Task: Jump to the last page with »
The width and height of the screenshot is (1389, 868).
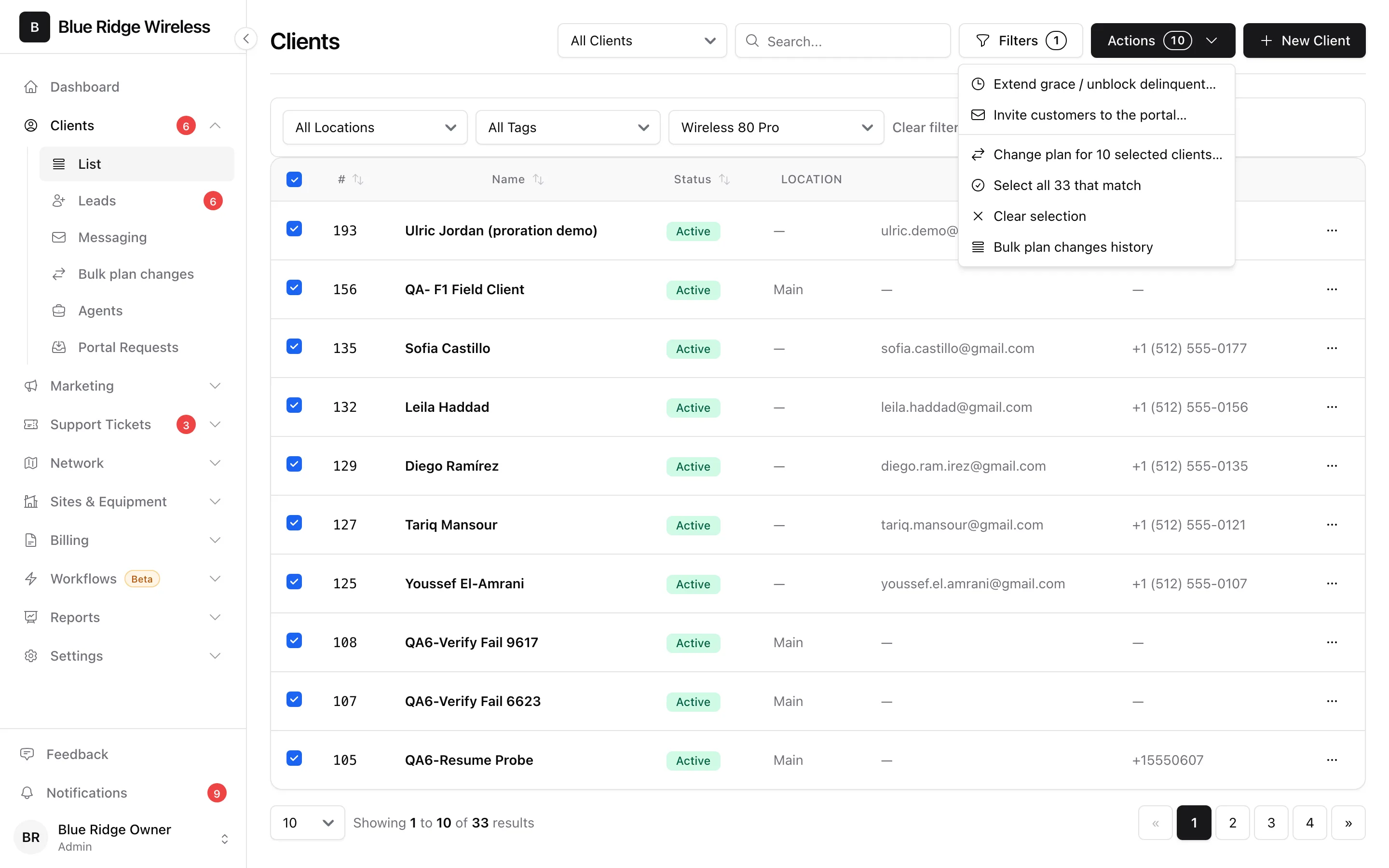Action: pyautogui.click(x=1348, y=823)
